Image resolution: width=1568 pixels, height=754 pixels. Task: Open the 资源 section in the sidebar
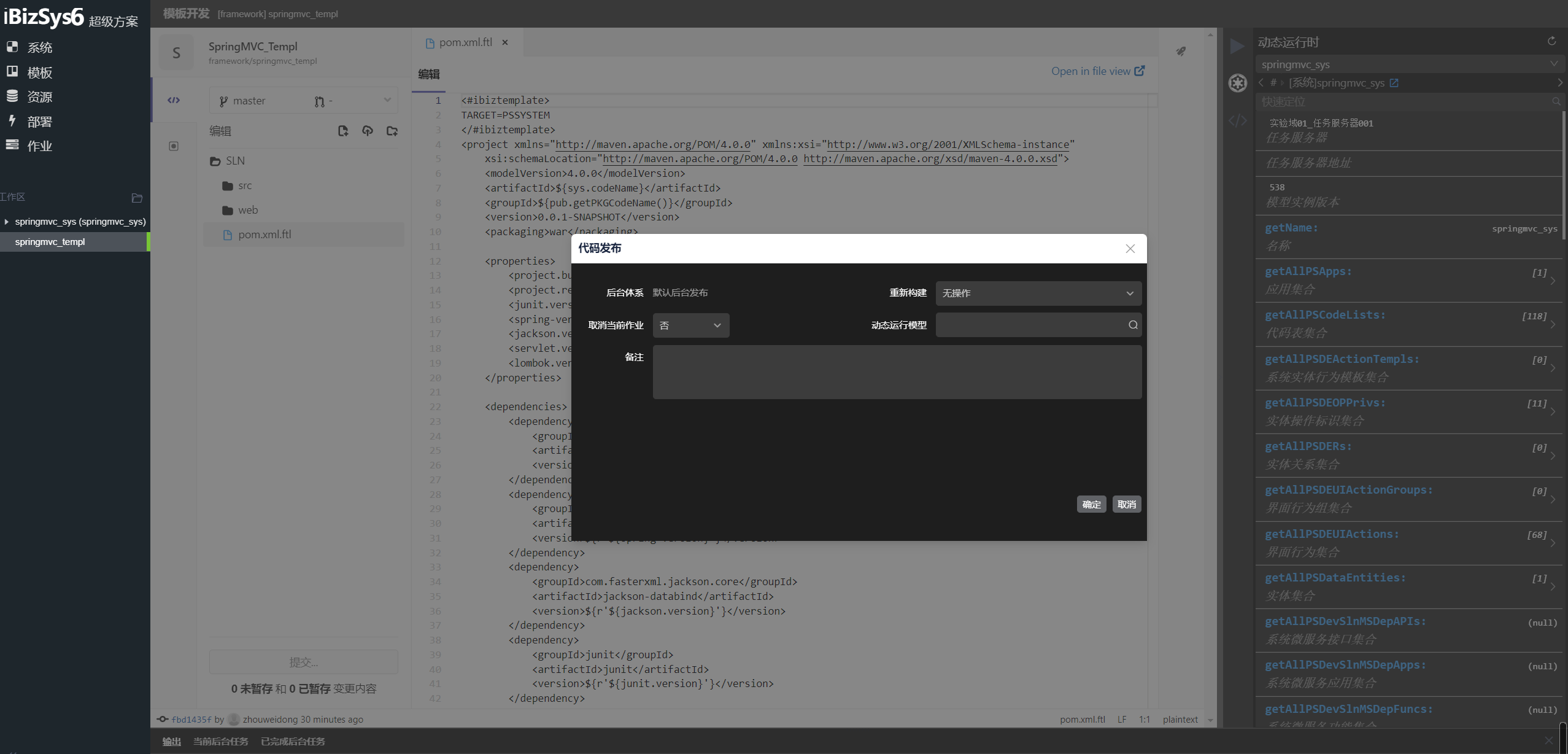(x=29, y=96)
